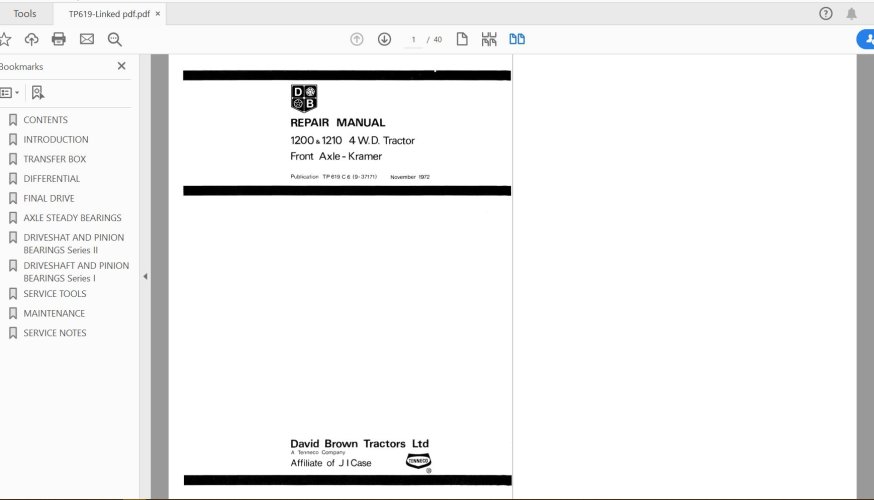Toggle the two-page view mode
The height and width of the screenshot is (500, 874).
click(x=517, y=39)
